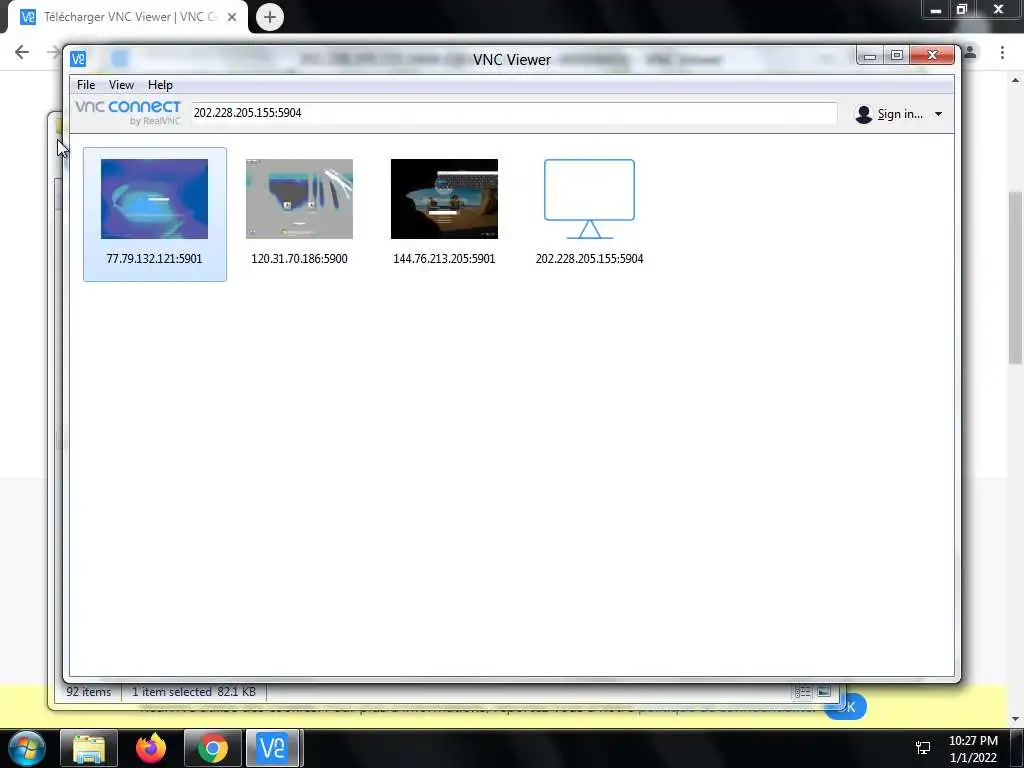Switch Explorer window to large icons view

(824, 692)
